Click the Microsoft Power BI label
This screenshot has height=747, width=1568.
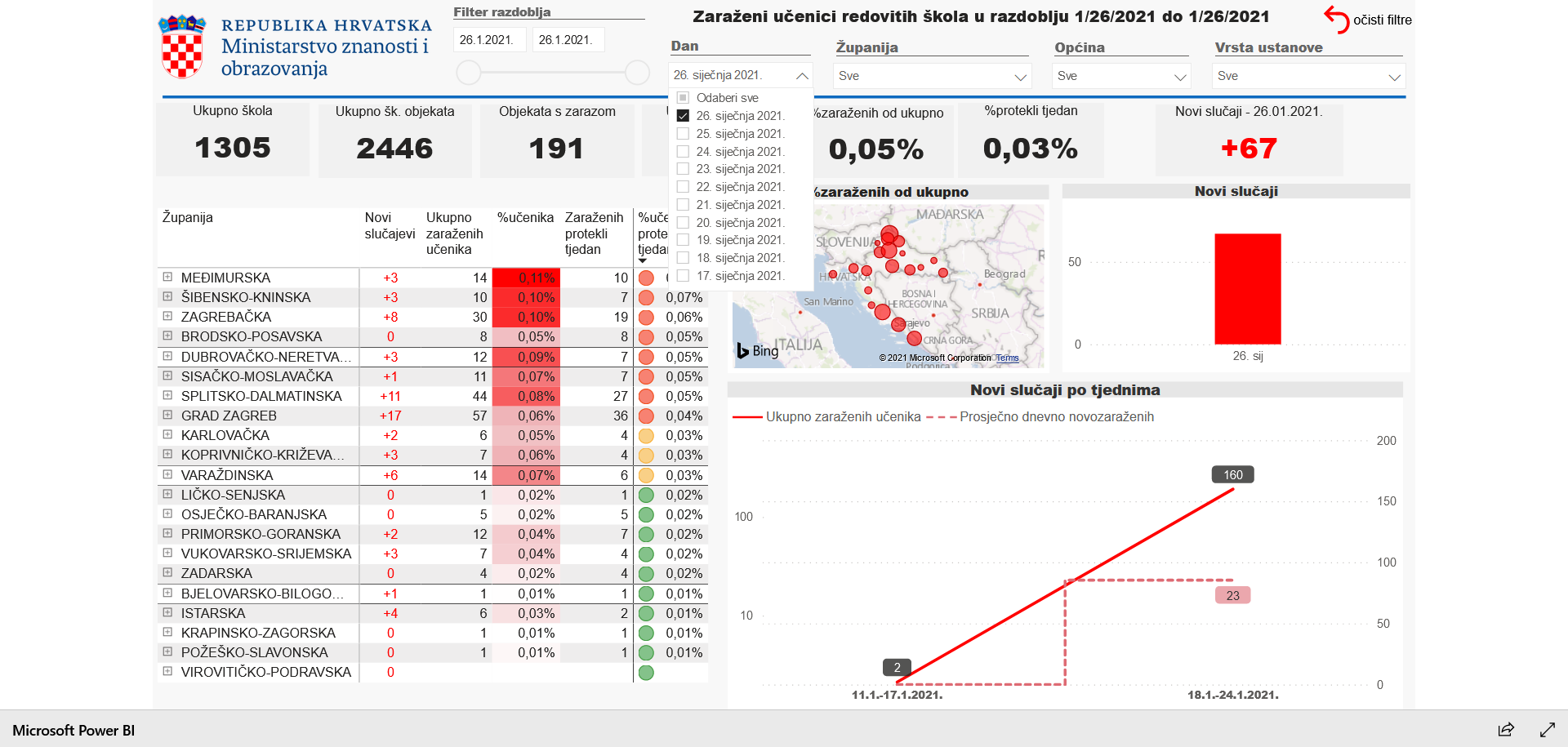pos(73,730)
